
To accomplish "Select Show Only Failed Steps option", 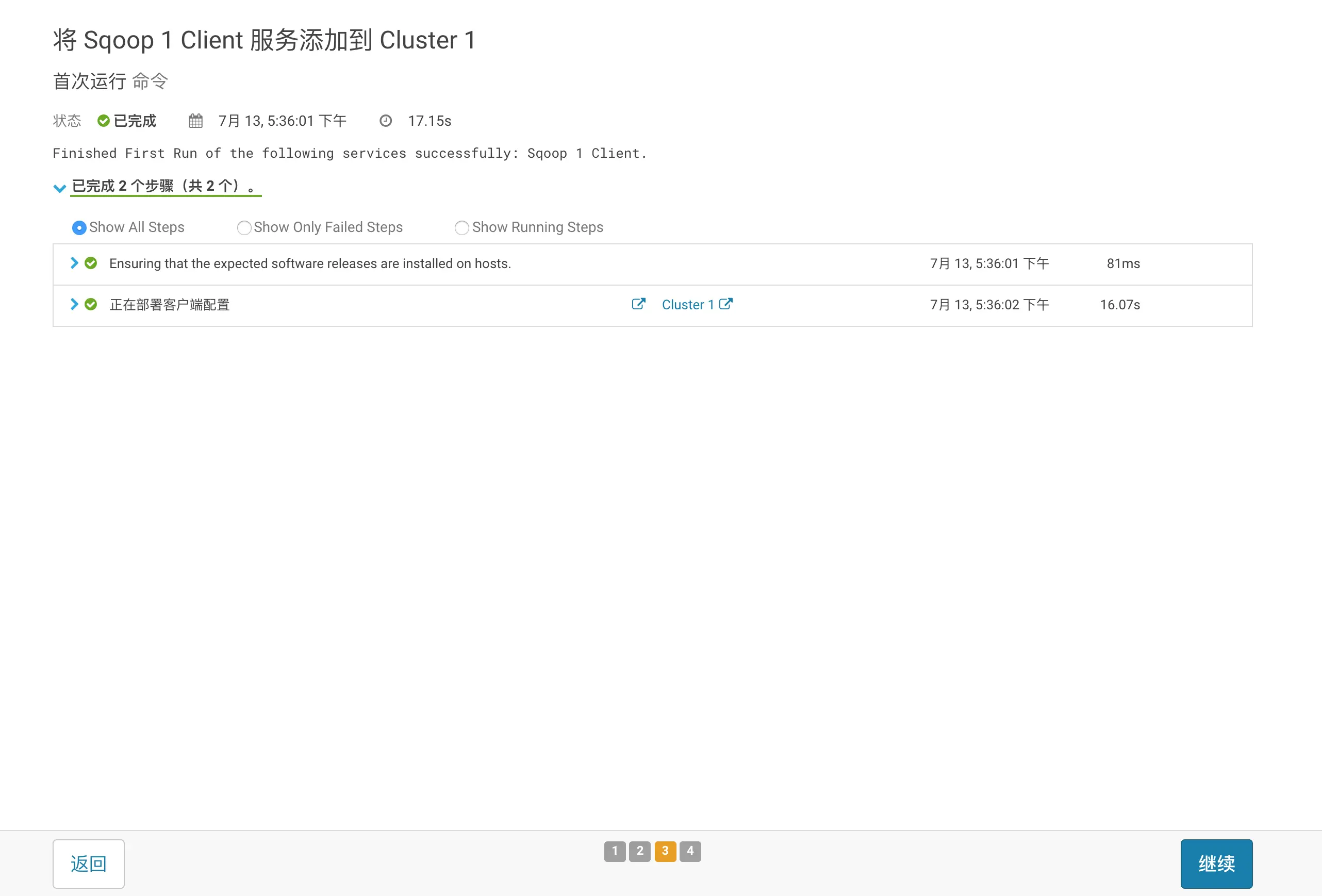I will tap(244, 227).
